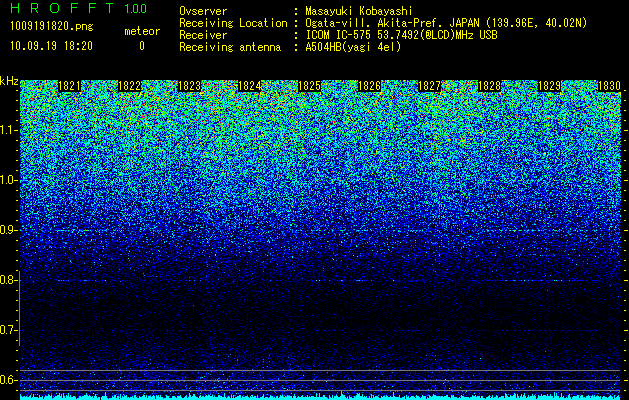Click the 0.9 kHz axis tick label
This screenshot has width=629, height=400.
(x=8, y=230)
